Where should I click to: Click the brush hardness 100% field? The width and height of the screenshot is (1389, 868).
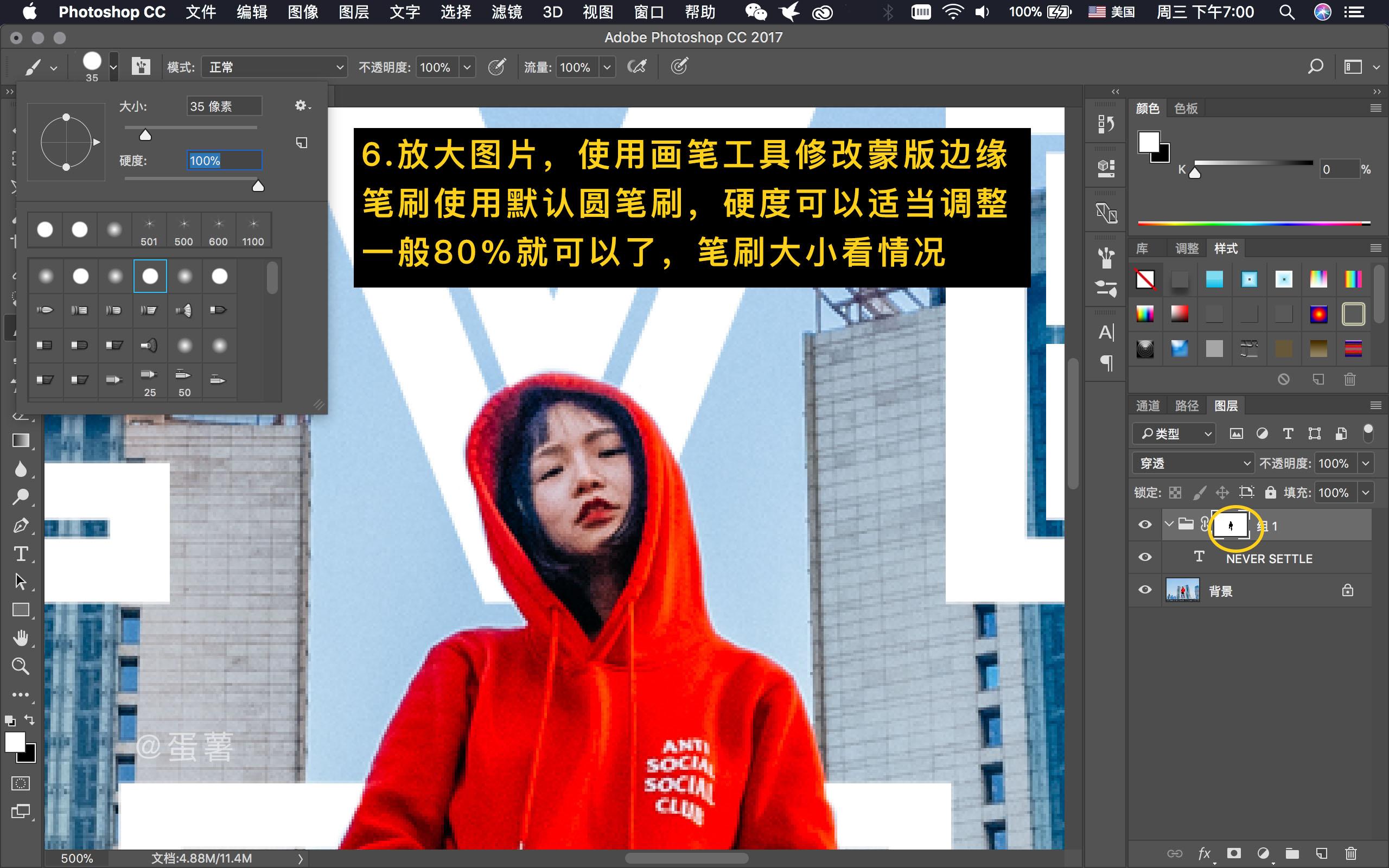[x=225, y=161]
